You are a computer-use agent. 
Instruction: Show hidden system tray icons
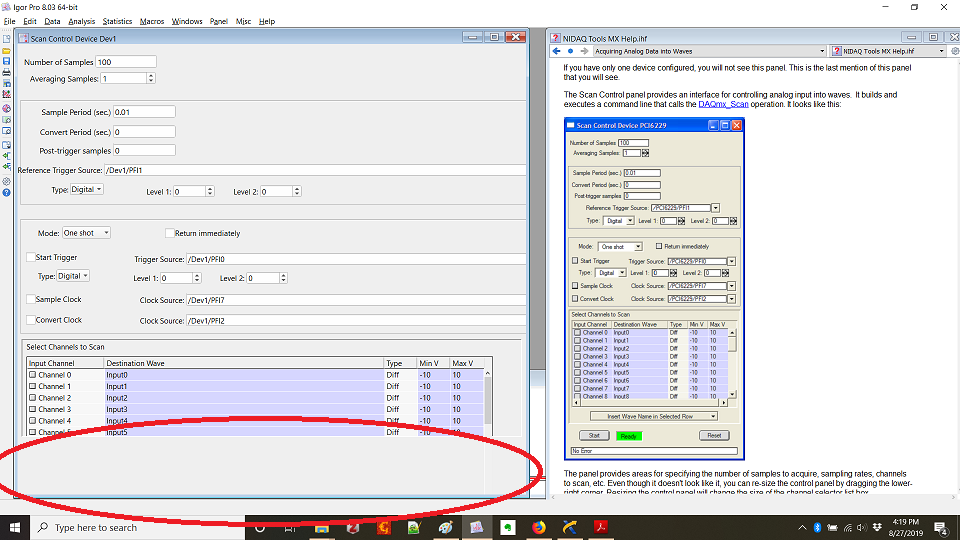tap(802, 528)
